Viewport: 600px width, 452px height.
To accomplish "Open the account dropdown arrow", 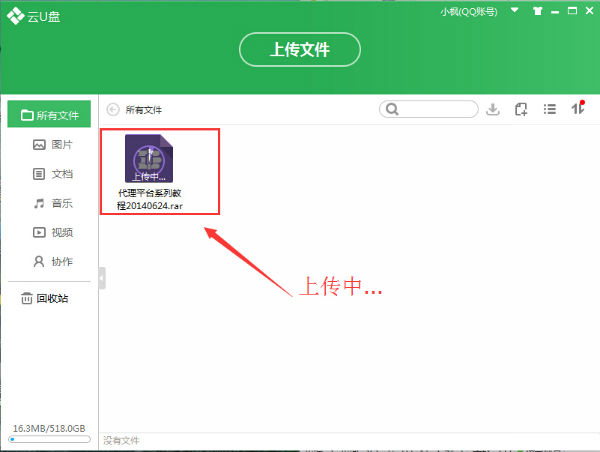I will click(515, 10).
